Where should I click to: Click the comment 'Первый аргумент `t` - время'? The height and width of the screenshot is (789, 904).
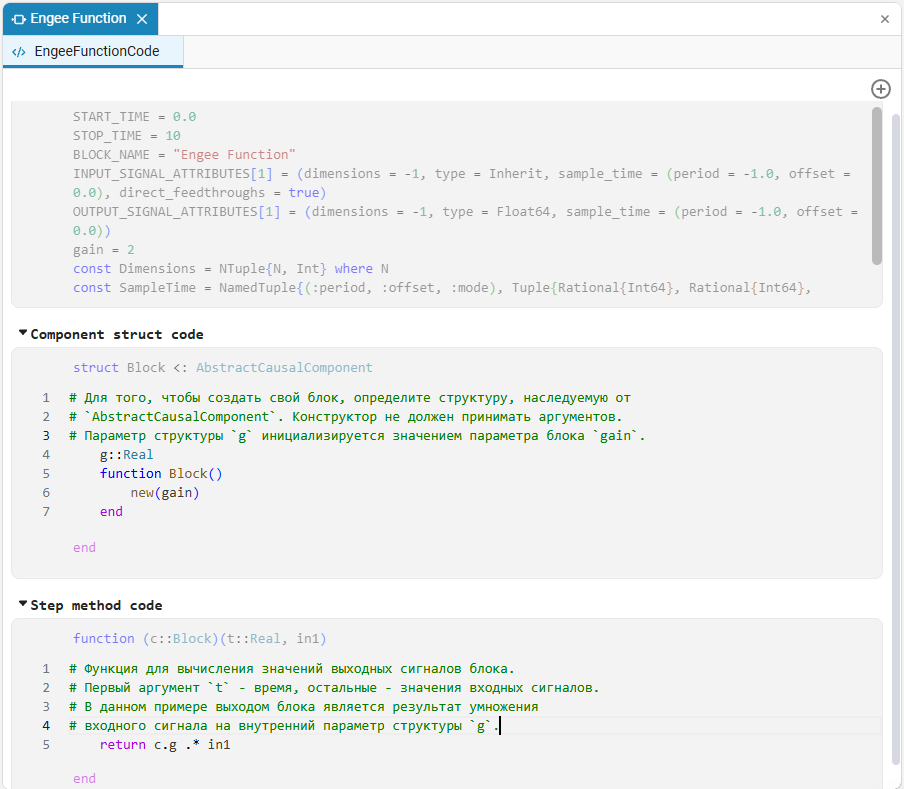(x=334, y=688)
